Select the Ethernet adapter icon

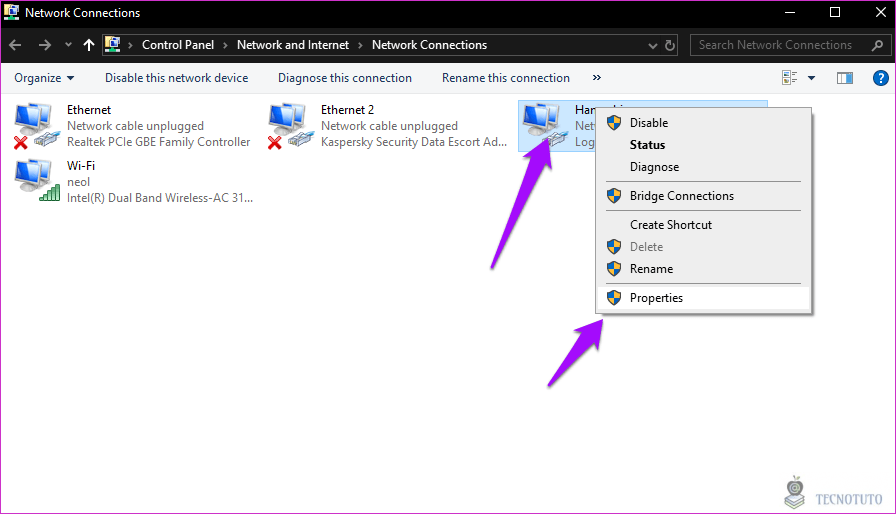tap(36, 126)
